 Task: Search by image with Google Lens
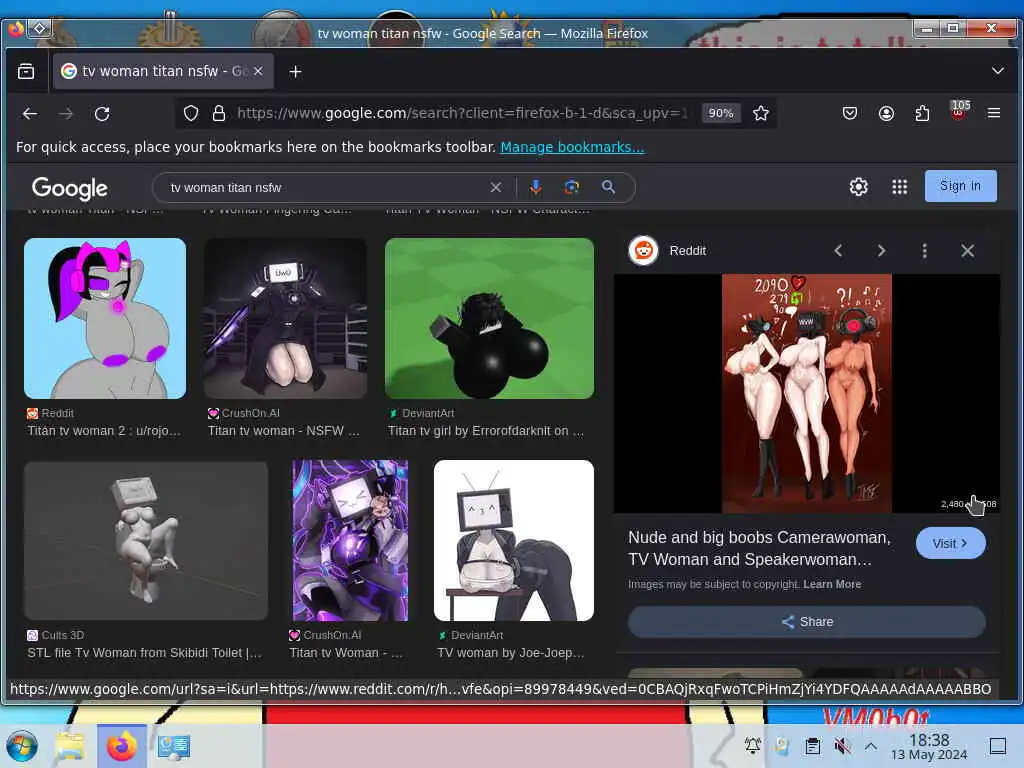click(571, 187)
